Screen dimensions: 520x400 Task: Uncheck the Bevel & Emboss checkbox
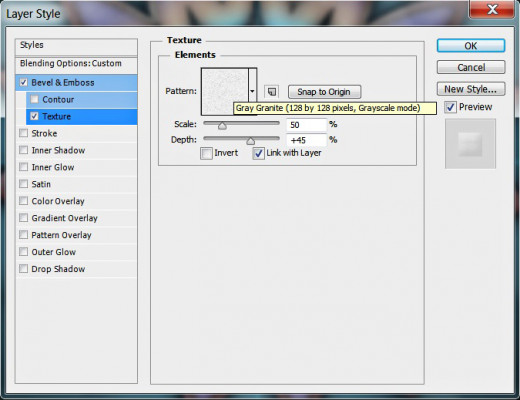(x=23, y=82)
